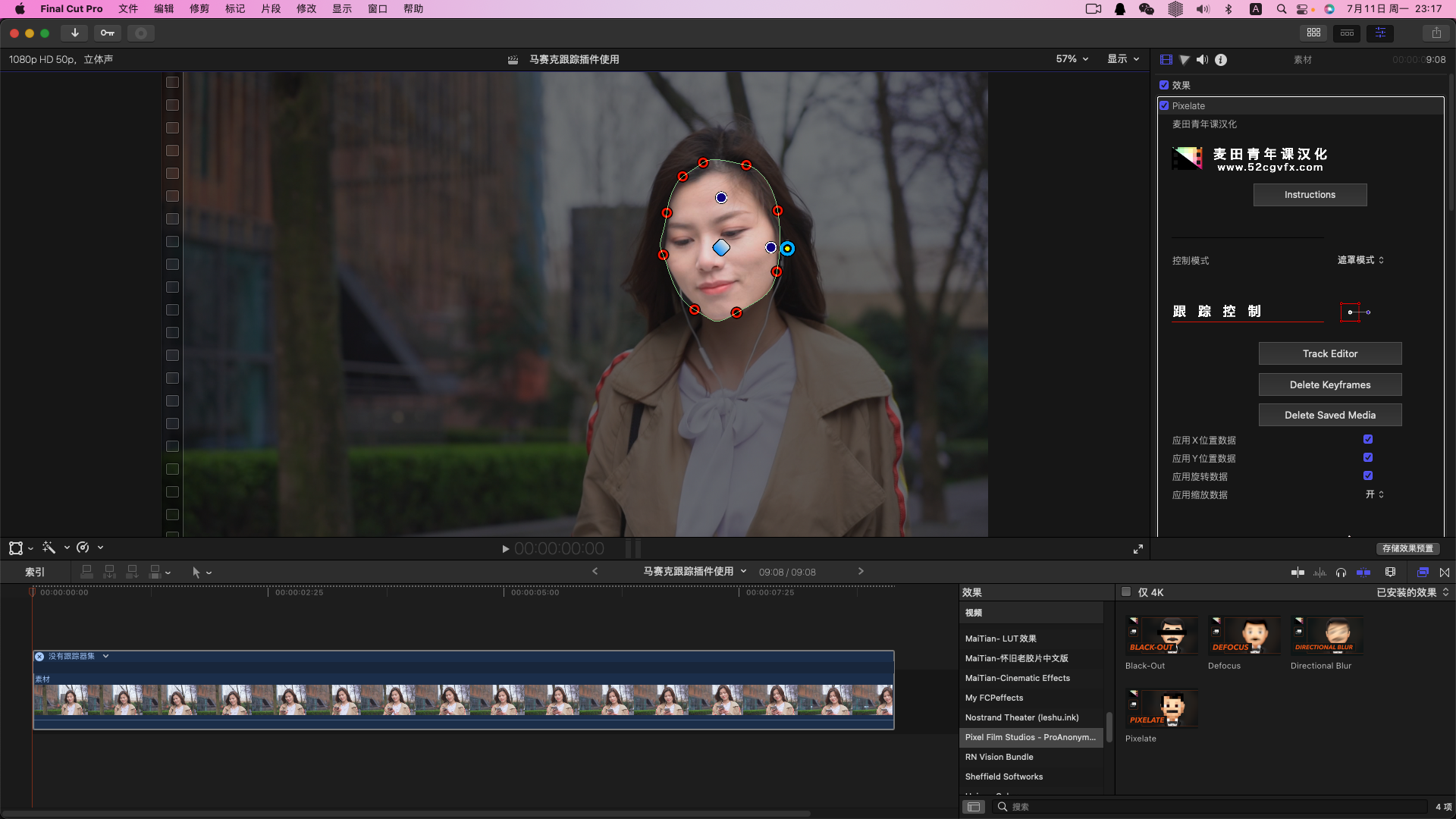Disable the Pixelate effect checkbox
The image size is (1456, 819).
[1164, 105]
